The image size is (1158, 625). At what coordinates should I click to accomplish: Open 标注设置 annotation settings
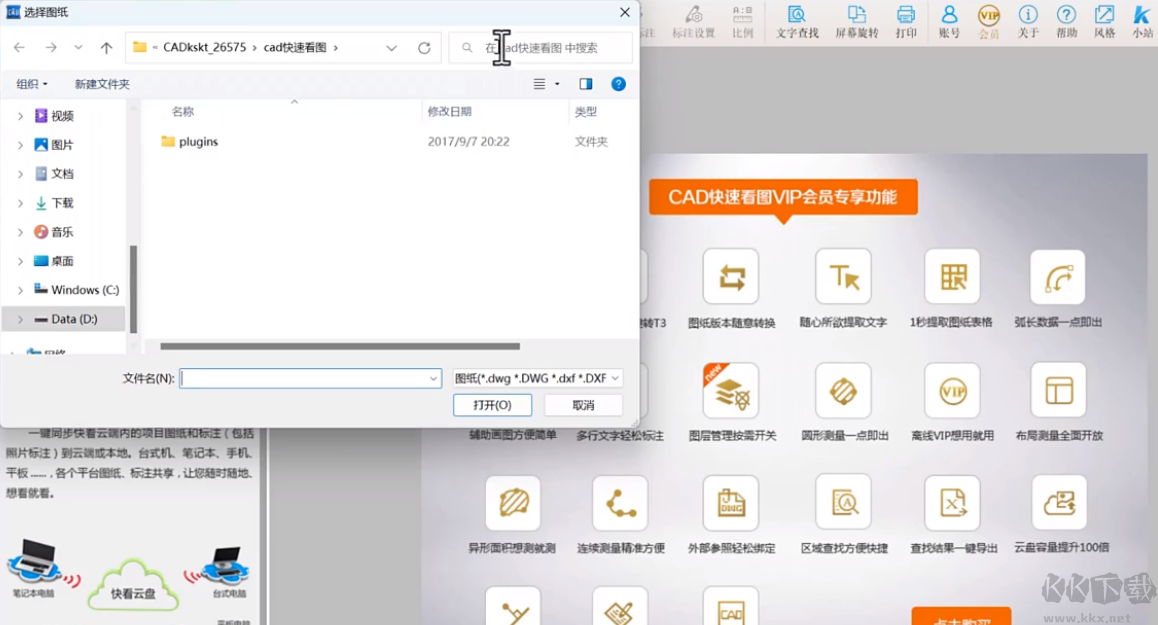[x=693, y=21]
